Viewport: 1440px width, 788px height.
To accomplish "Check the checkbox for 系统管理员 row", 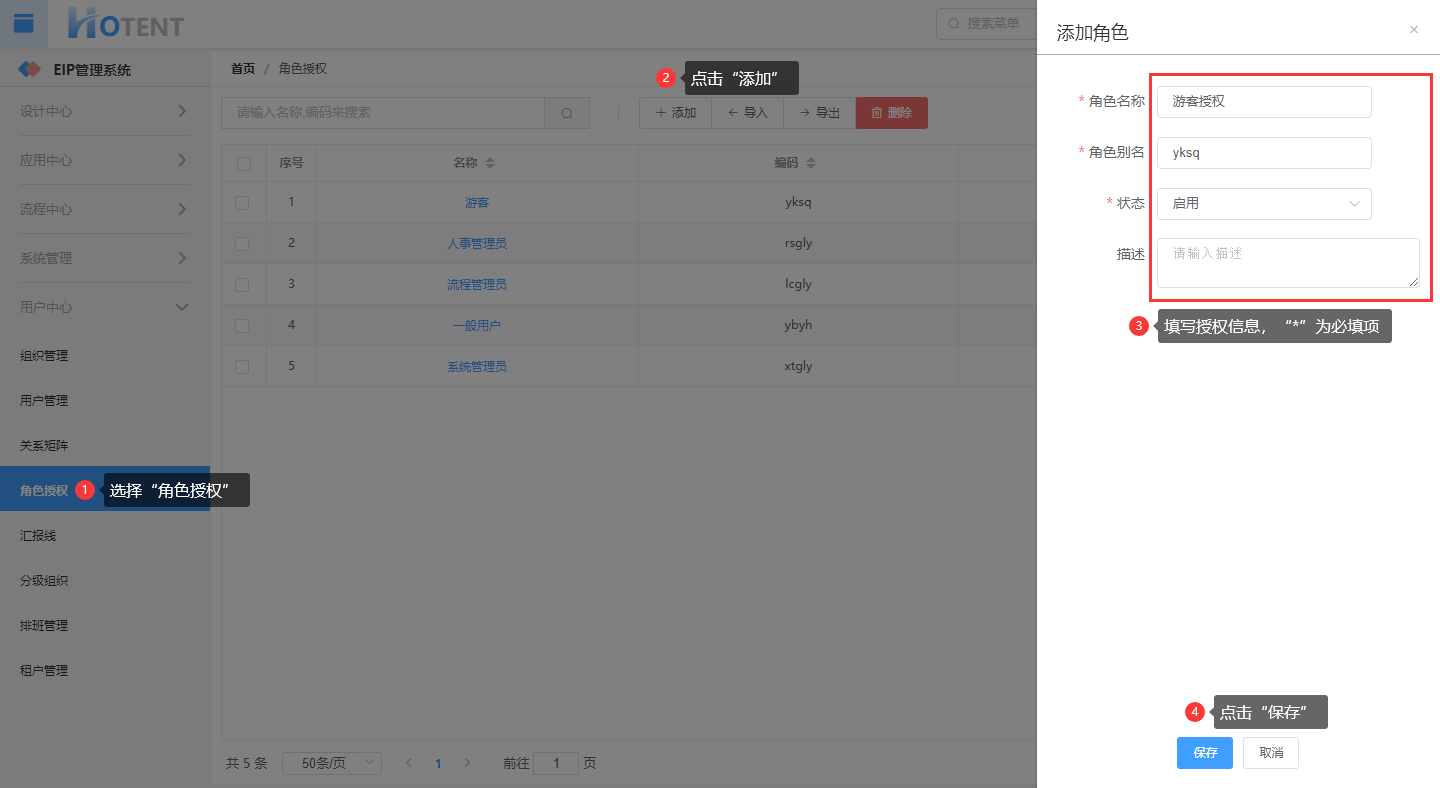I will pos(242,366).
